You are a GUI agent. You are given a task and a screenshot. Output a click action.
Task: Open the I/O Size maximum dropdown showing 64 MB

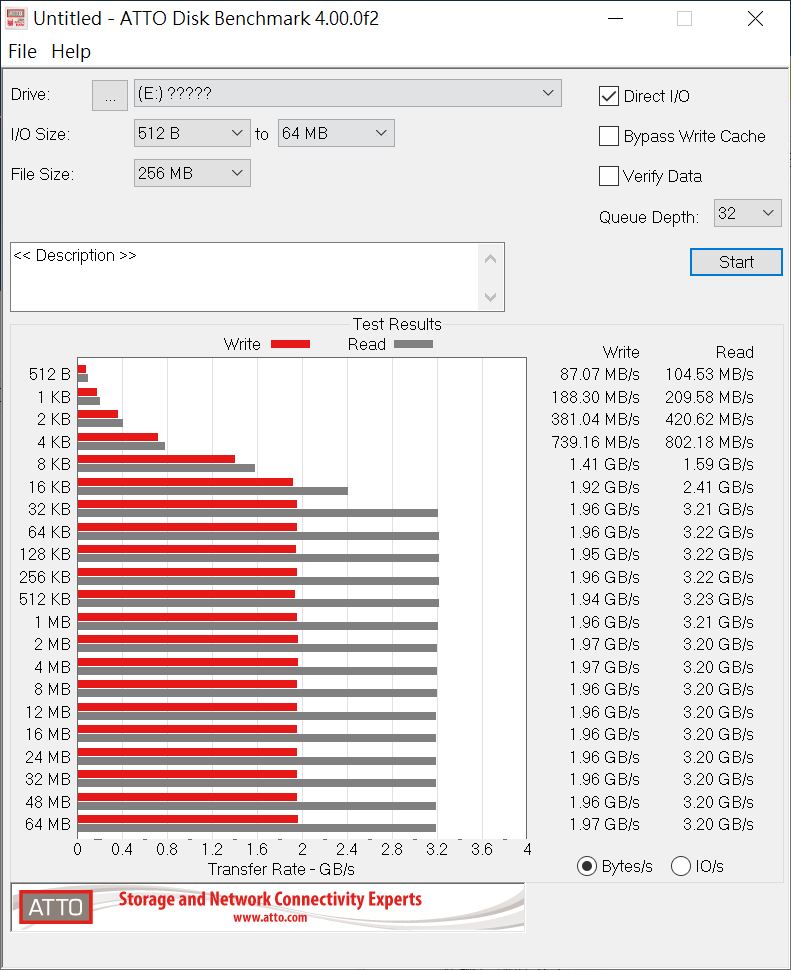tap(336, 133)
